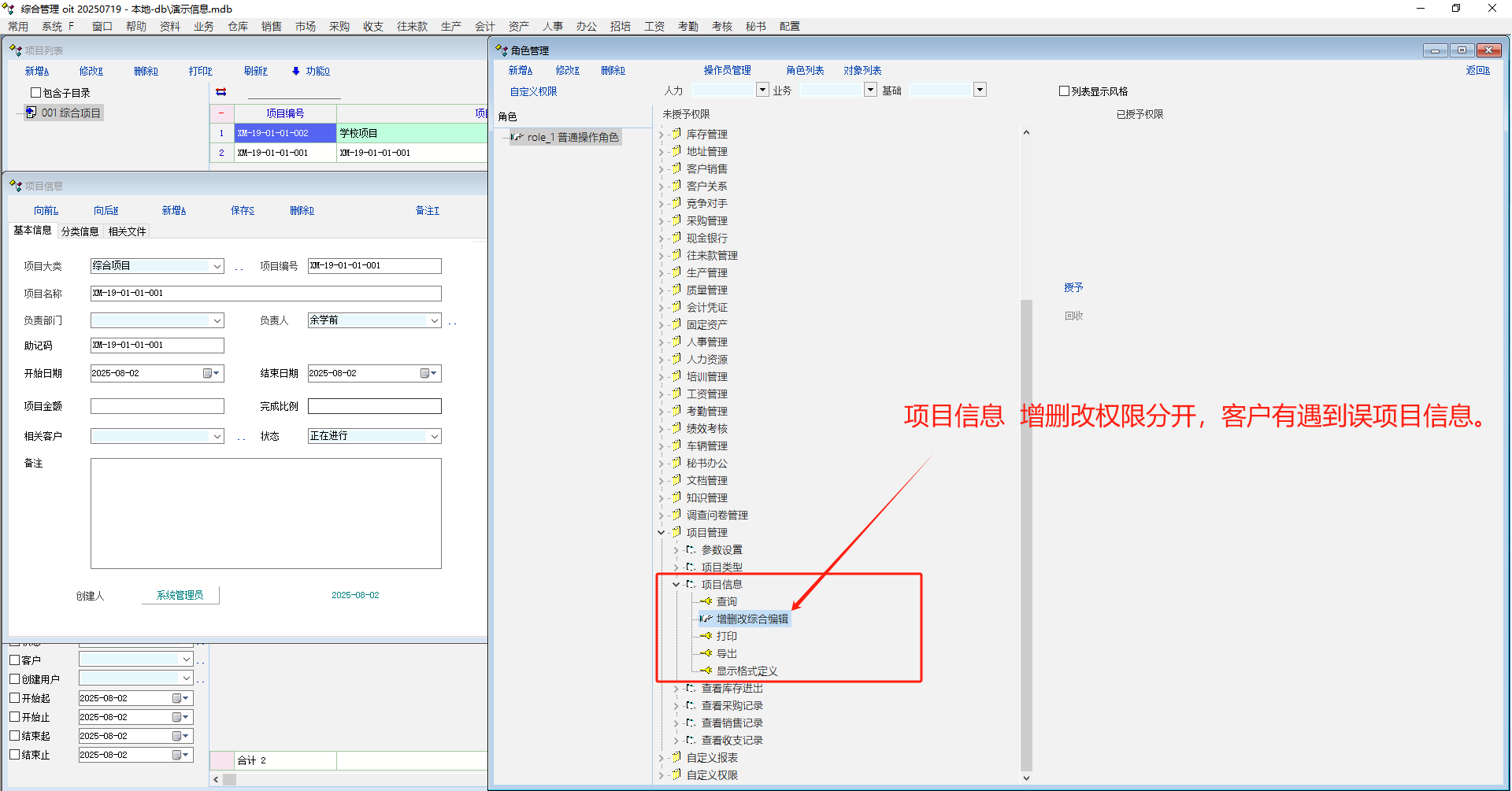Click the red swap icon above project grid
The width and height of the screenshot is (1512, 791).
pos(221,92)
